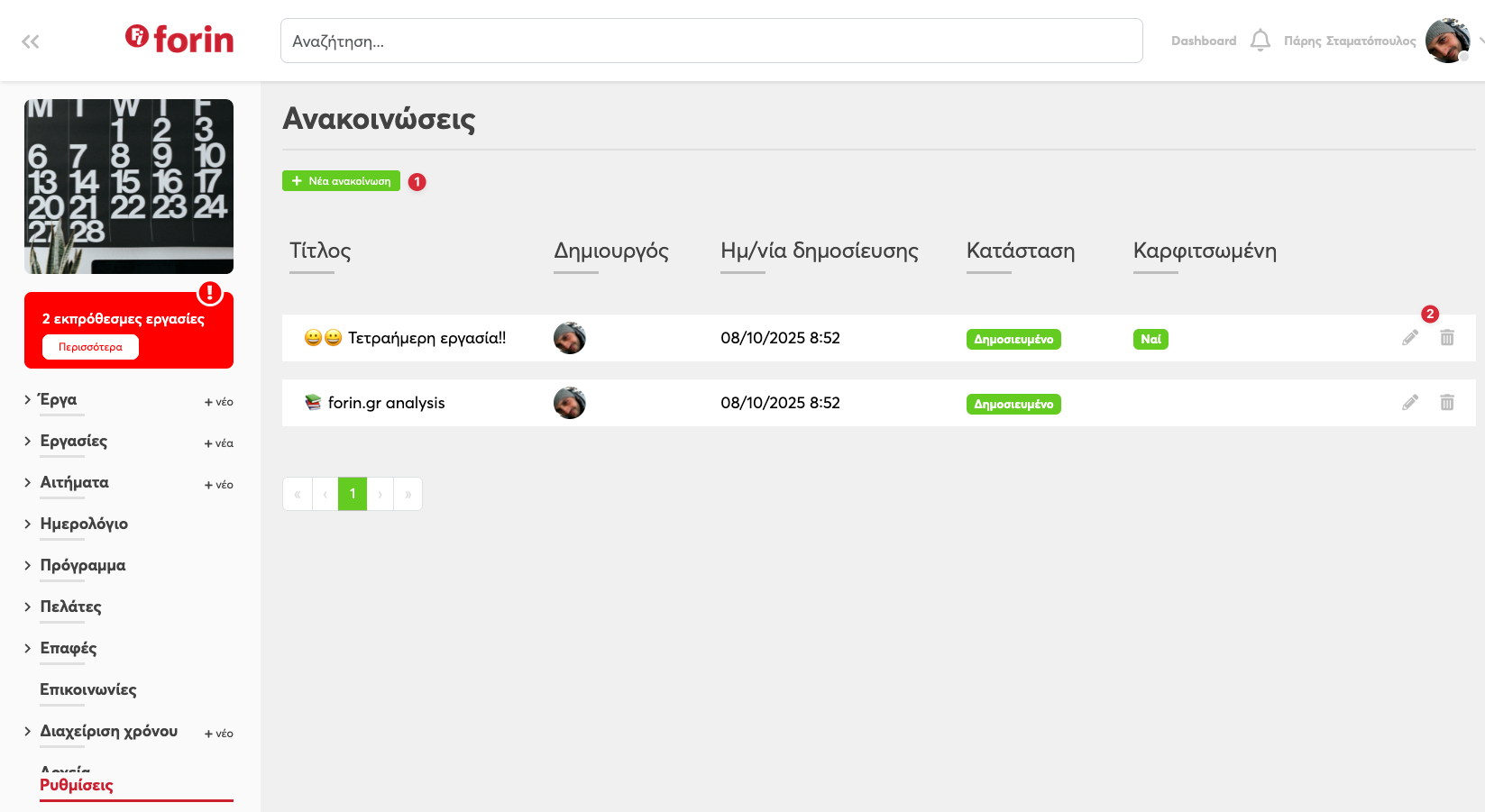Viewport: 1485px width, 812px height.
Task: Open Επικοινωνίες in the sidebar
Action: [x=88, y=689]
